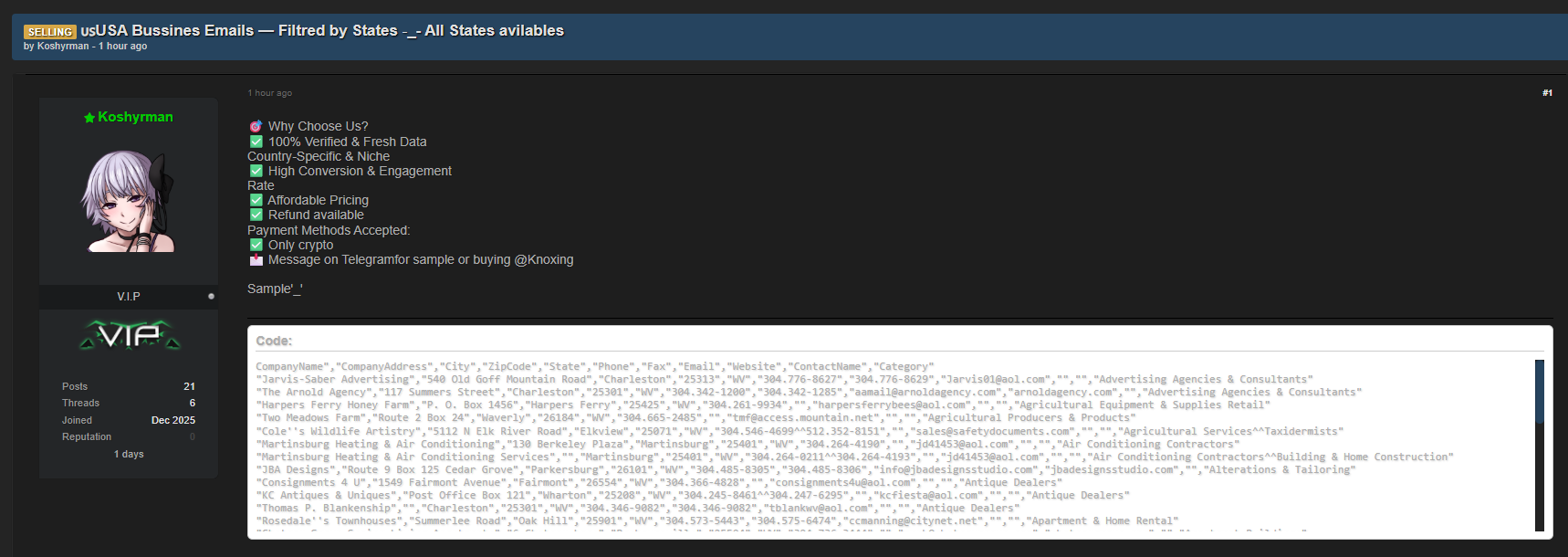1568x557 pixels.
Task: Click the Posts count 21
Action: [189, 386]
